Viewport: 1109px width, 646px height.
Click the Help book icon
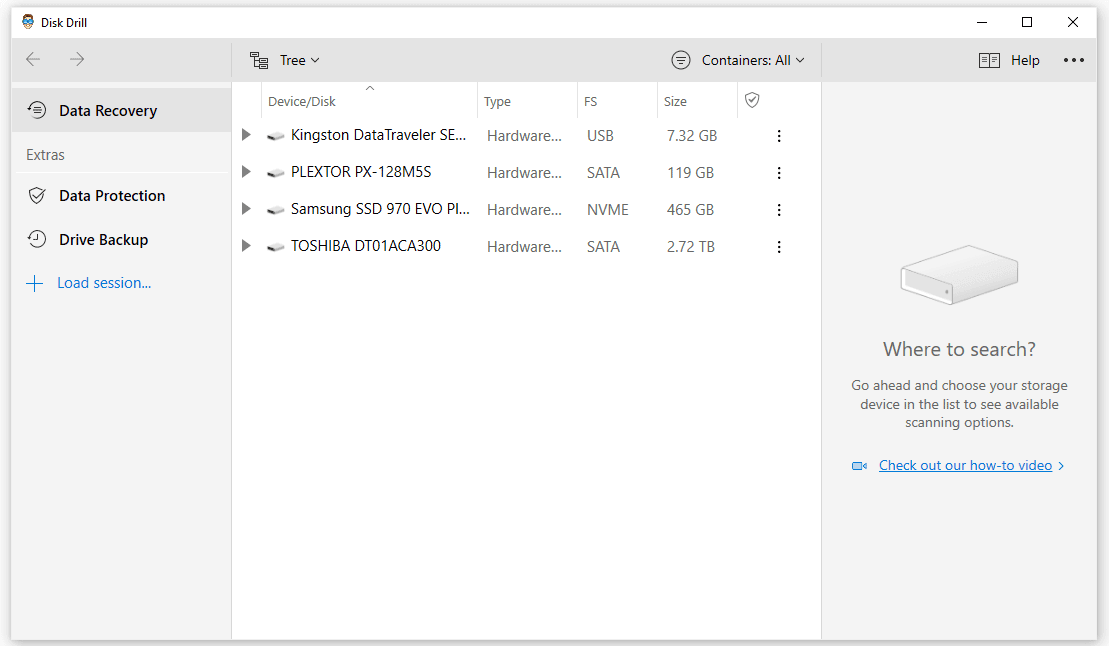(989, 60)
